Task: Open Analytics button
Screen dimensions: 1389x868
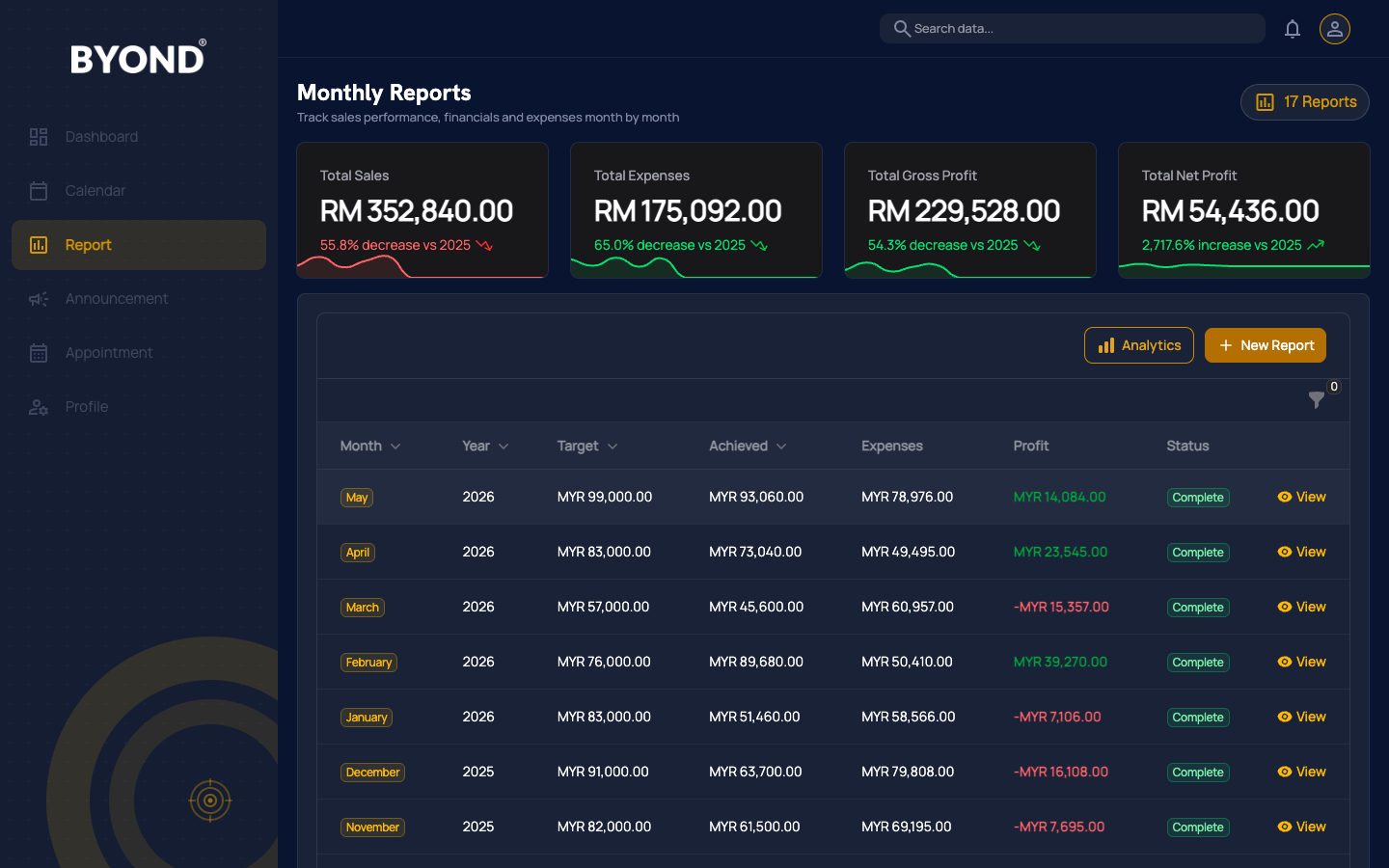Action: 1139,345
